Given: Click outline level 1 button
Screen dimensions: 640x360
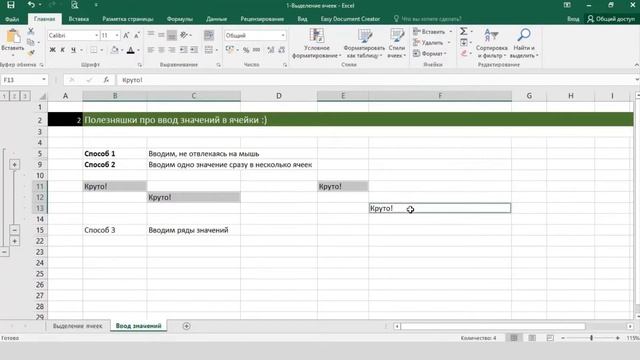Looking at the screenshot, I should pyautogui.click(x=4, y=96).
